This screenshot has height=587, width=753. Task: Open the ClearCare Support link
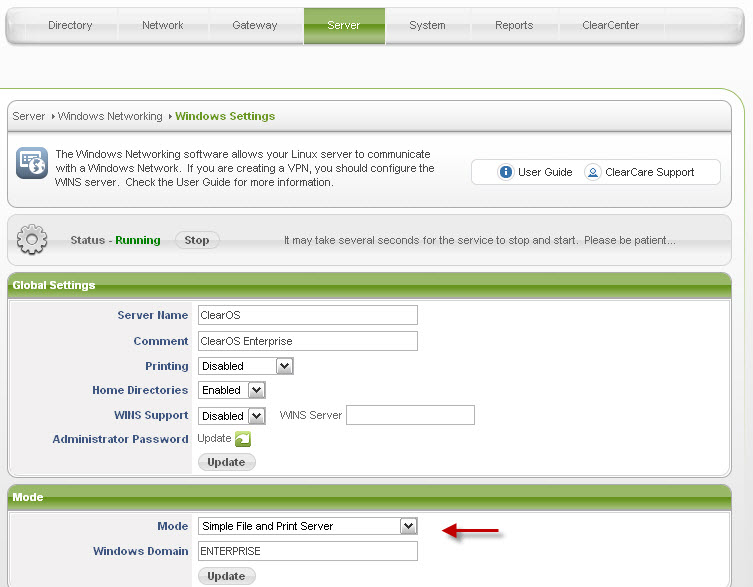[x=649, y=172]
